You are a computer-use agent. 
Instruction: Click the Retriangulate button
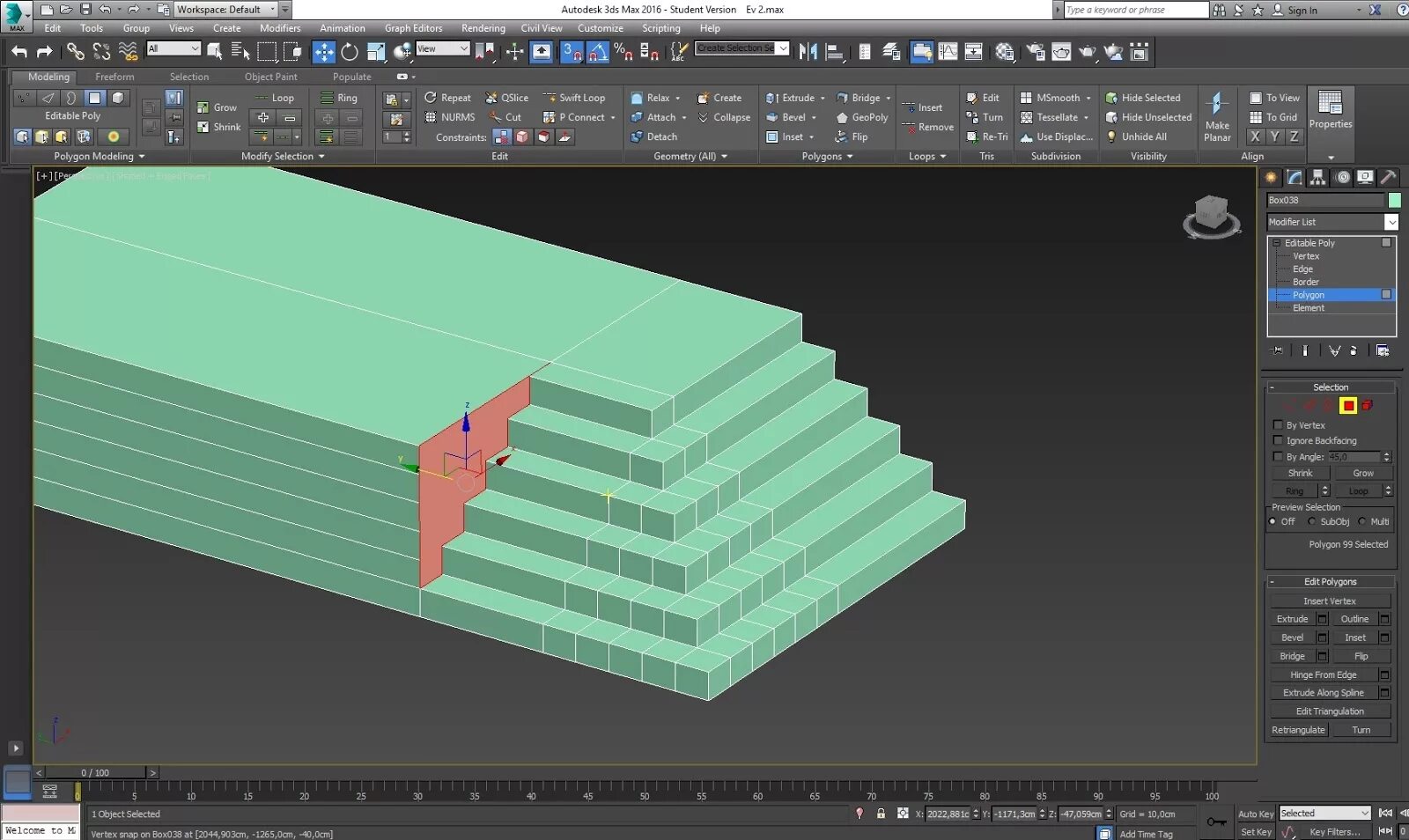tap(1298, 730)
